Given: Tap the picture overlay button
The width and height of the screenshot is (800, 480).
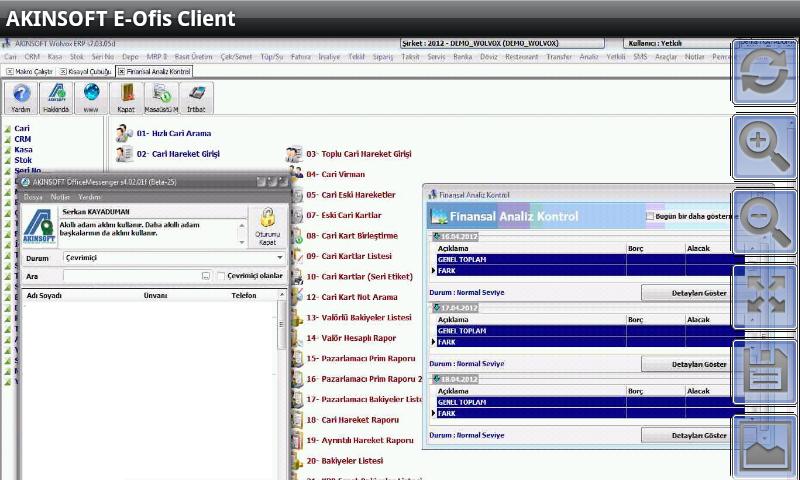Looking at the screenshot, I should [764, 447].
